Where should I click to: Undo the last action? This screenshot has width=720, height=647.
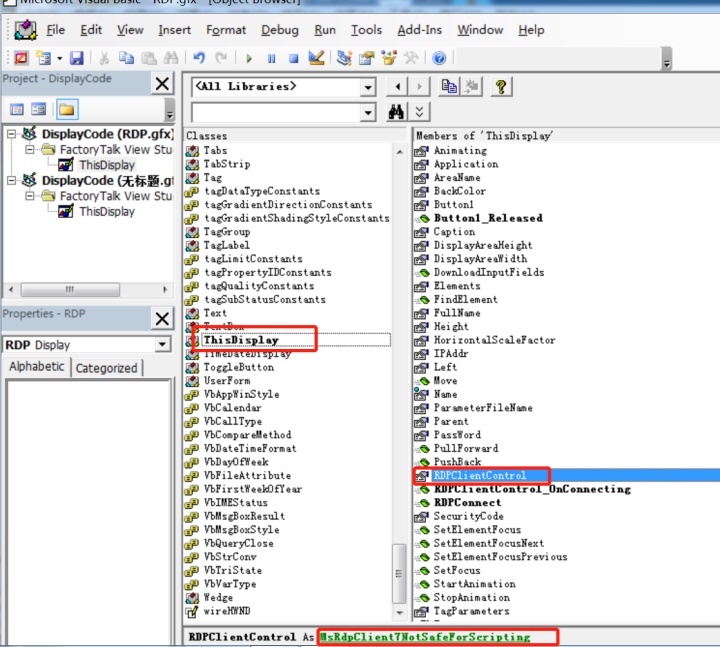pyautogui.click(x=199, y=58)
